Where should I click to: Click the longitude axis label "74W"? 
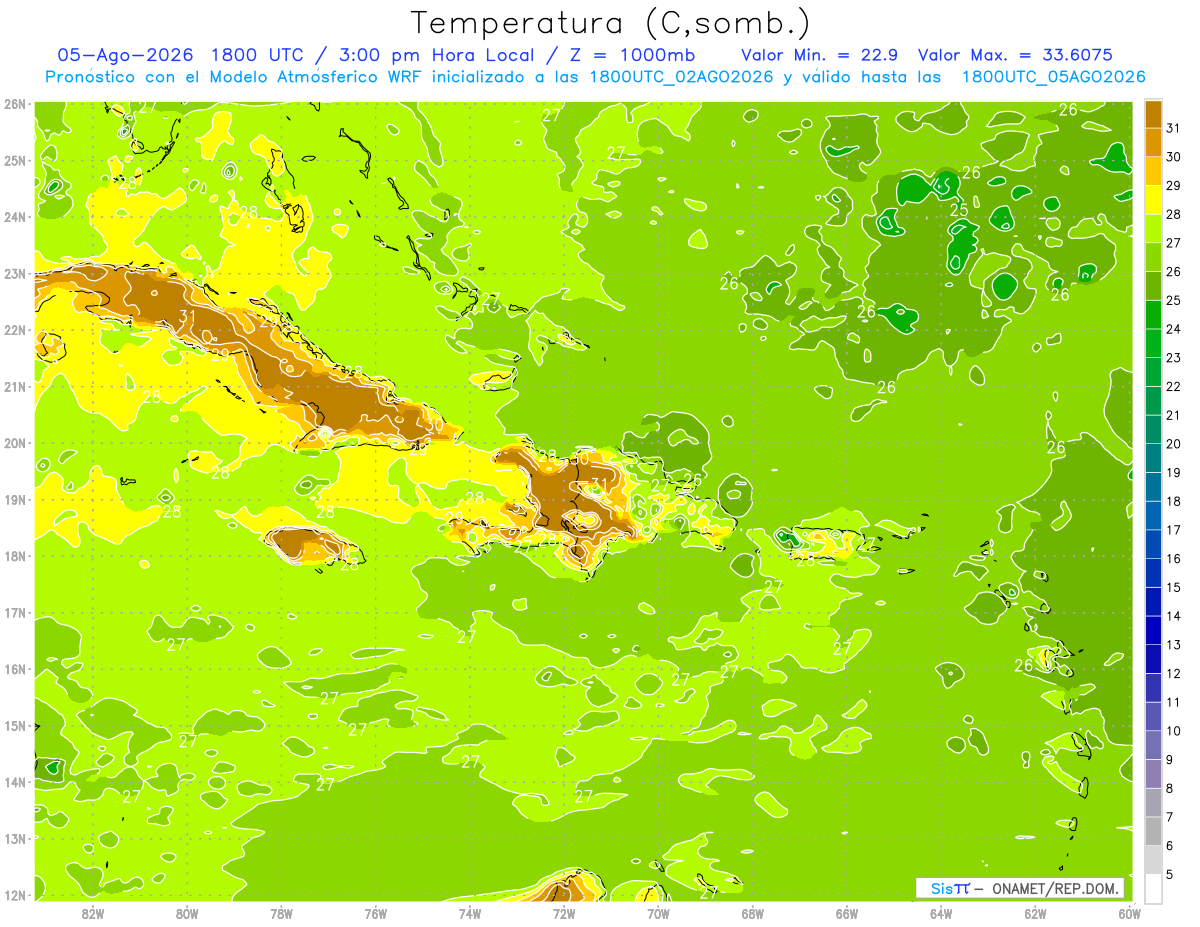pos(470,914)
